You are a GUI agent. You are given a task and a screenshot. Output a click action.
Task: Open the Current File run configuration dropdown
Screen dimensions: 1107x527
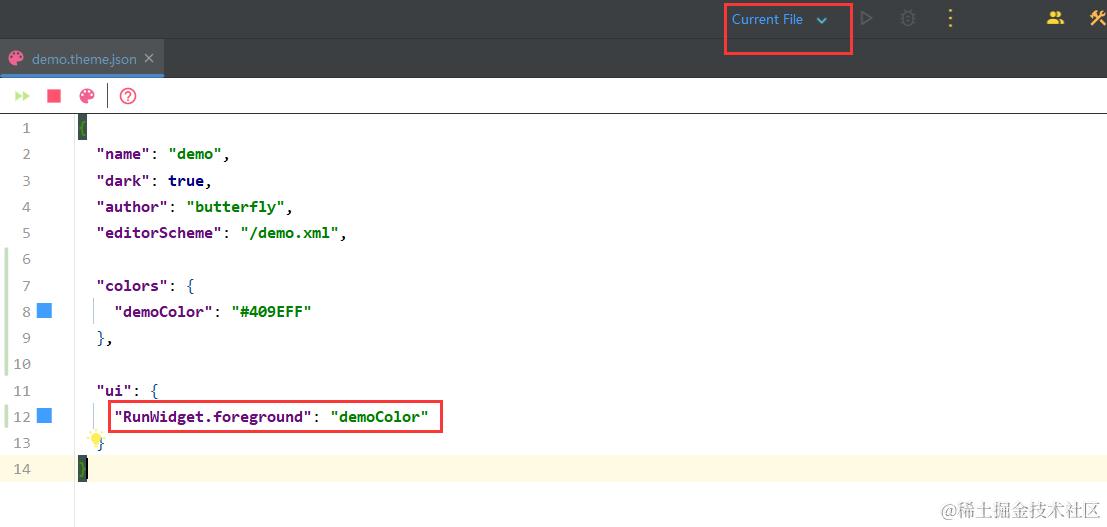(x=779, y=20)
